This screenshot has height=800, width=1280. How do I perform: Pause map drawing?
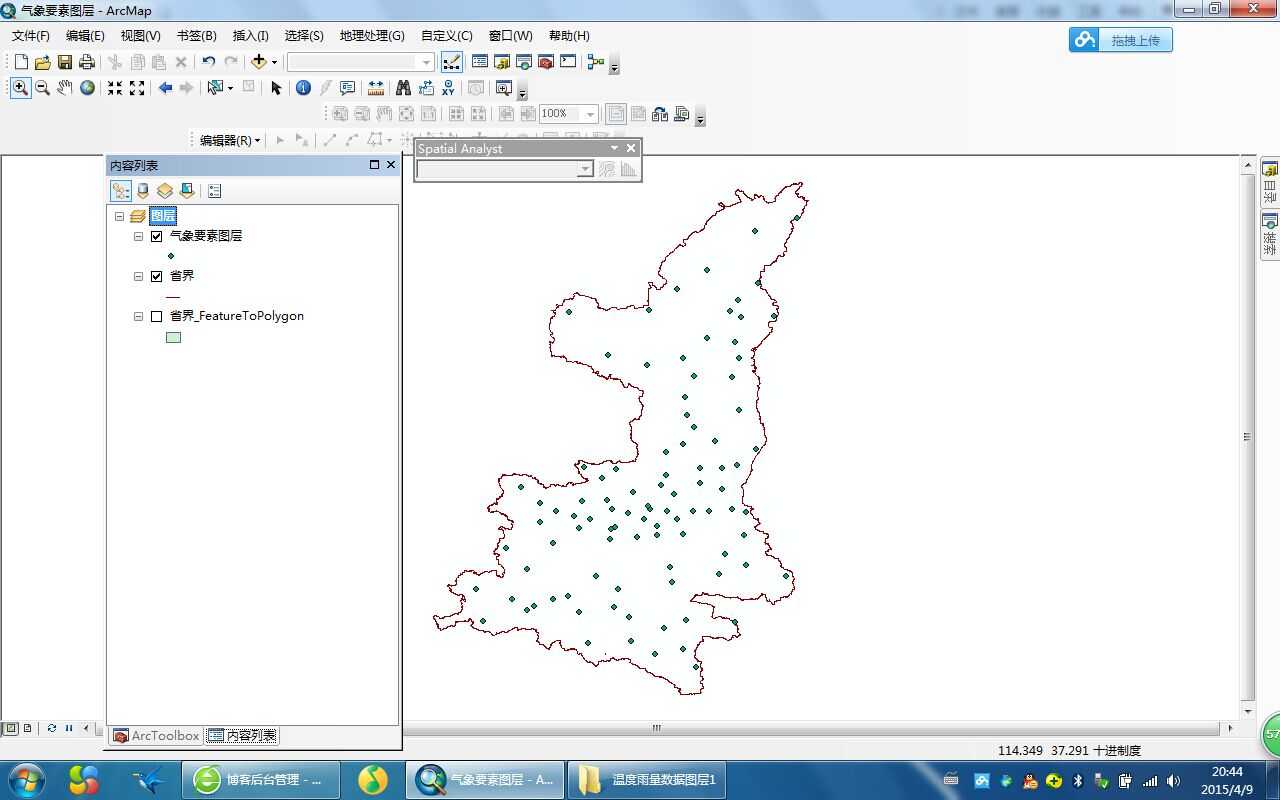point(69,728)
